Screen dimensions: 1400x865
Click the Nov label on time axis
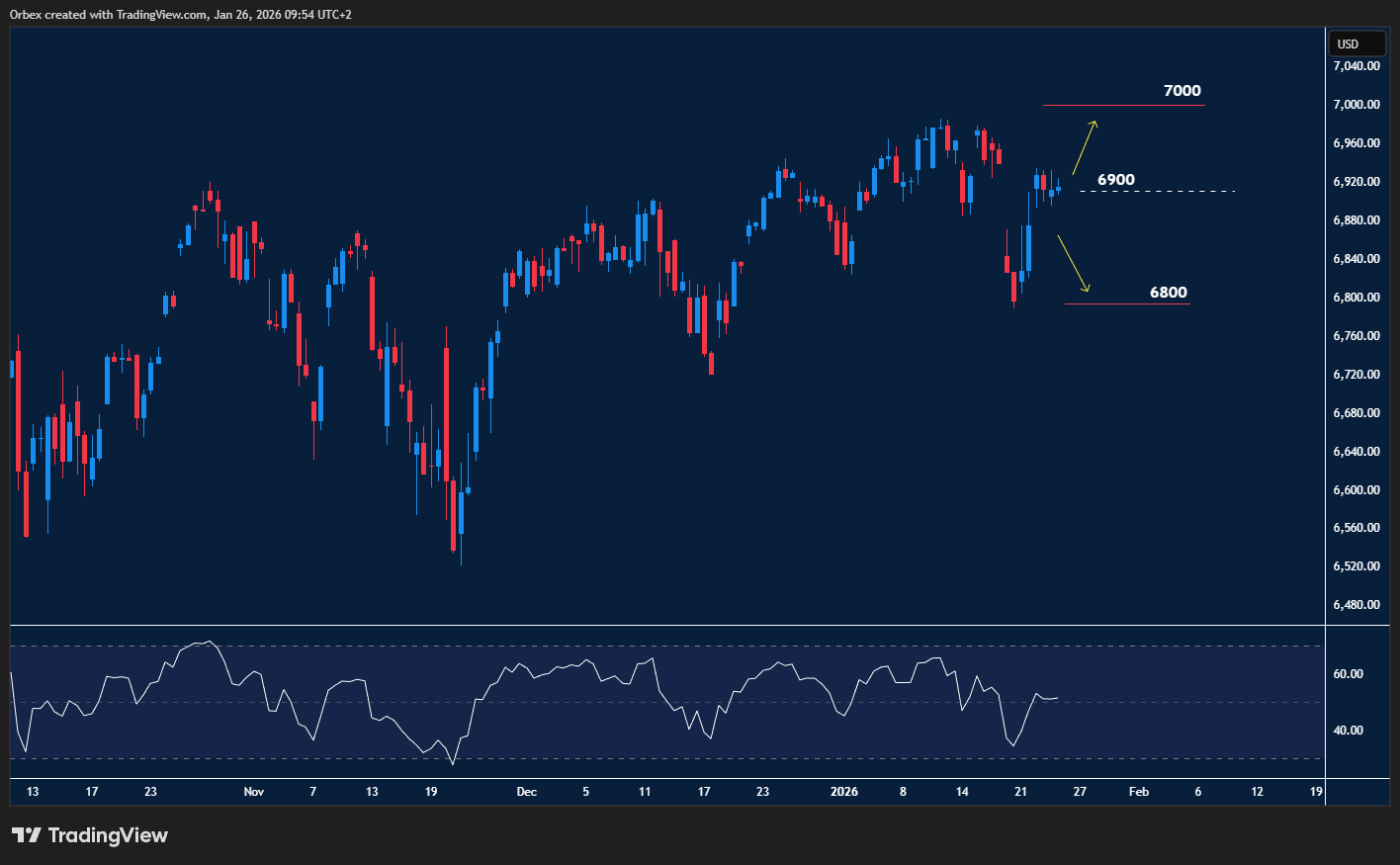tap(253, 791)
